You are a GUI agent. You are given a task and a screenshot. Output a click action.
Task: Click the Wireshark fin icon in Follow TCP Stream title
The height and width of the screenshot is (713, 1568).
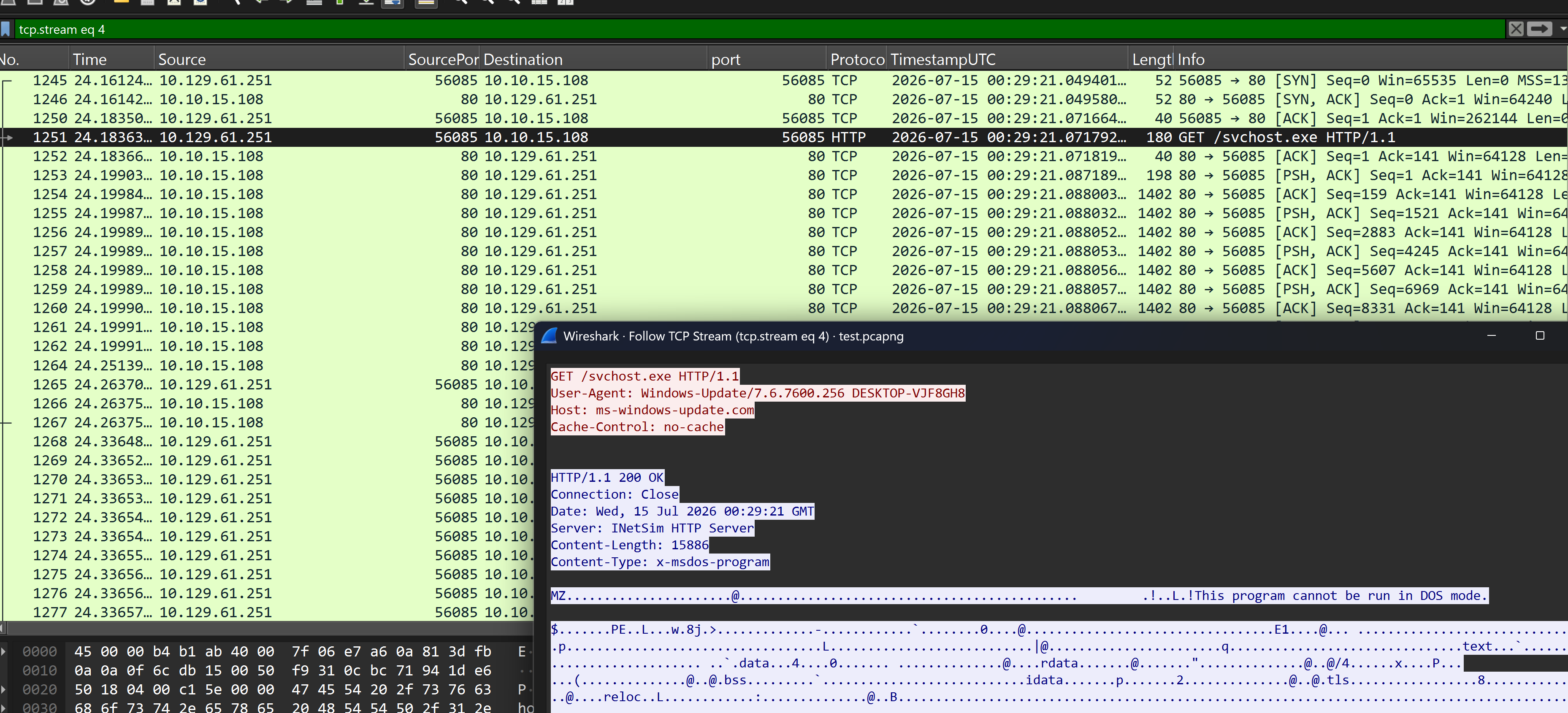coord(550,336)
